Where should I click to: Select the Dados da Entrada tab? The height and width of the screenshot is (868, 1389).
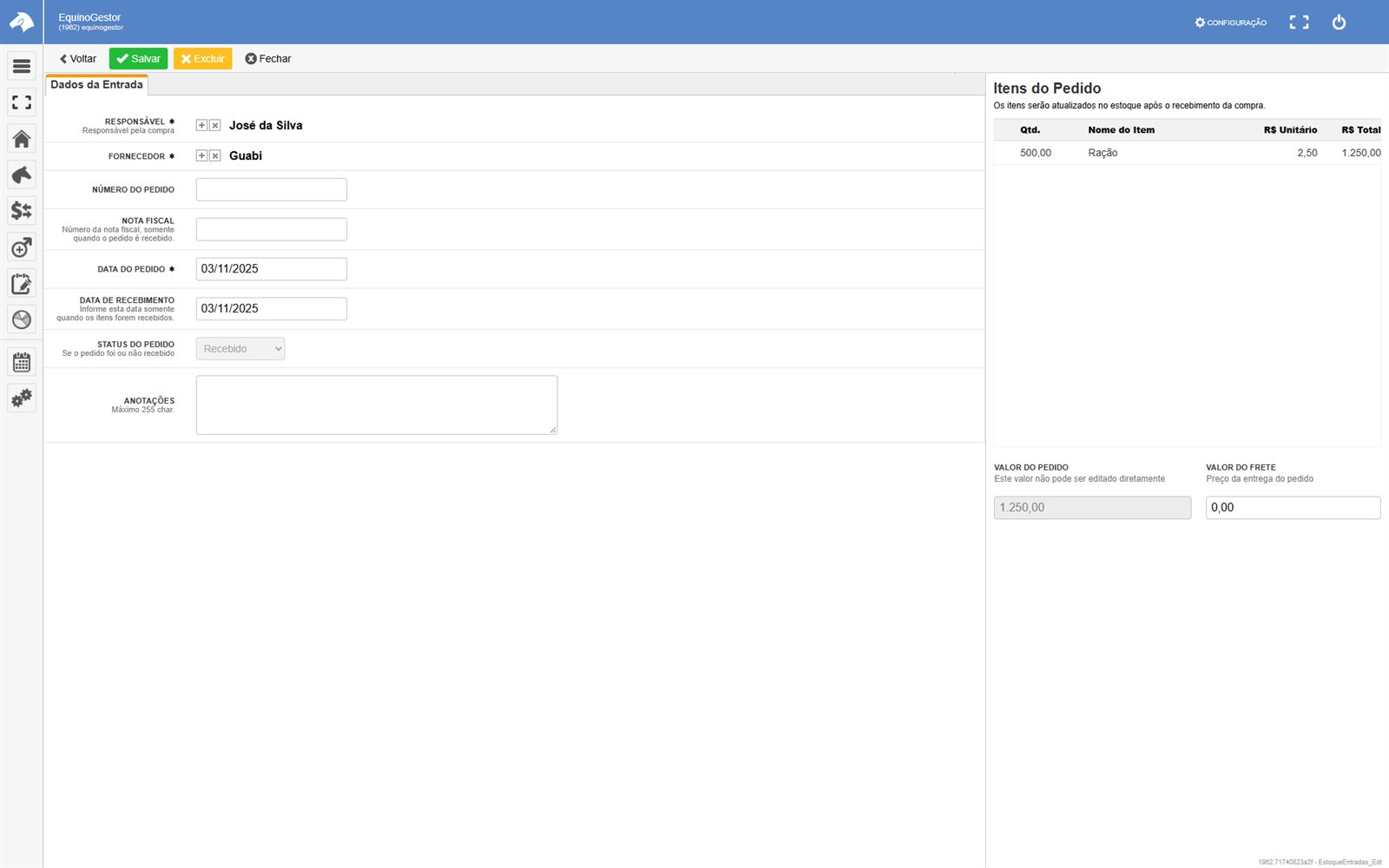[x=96, y=85]
